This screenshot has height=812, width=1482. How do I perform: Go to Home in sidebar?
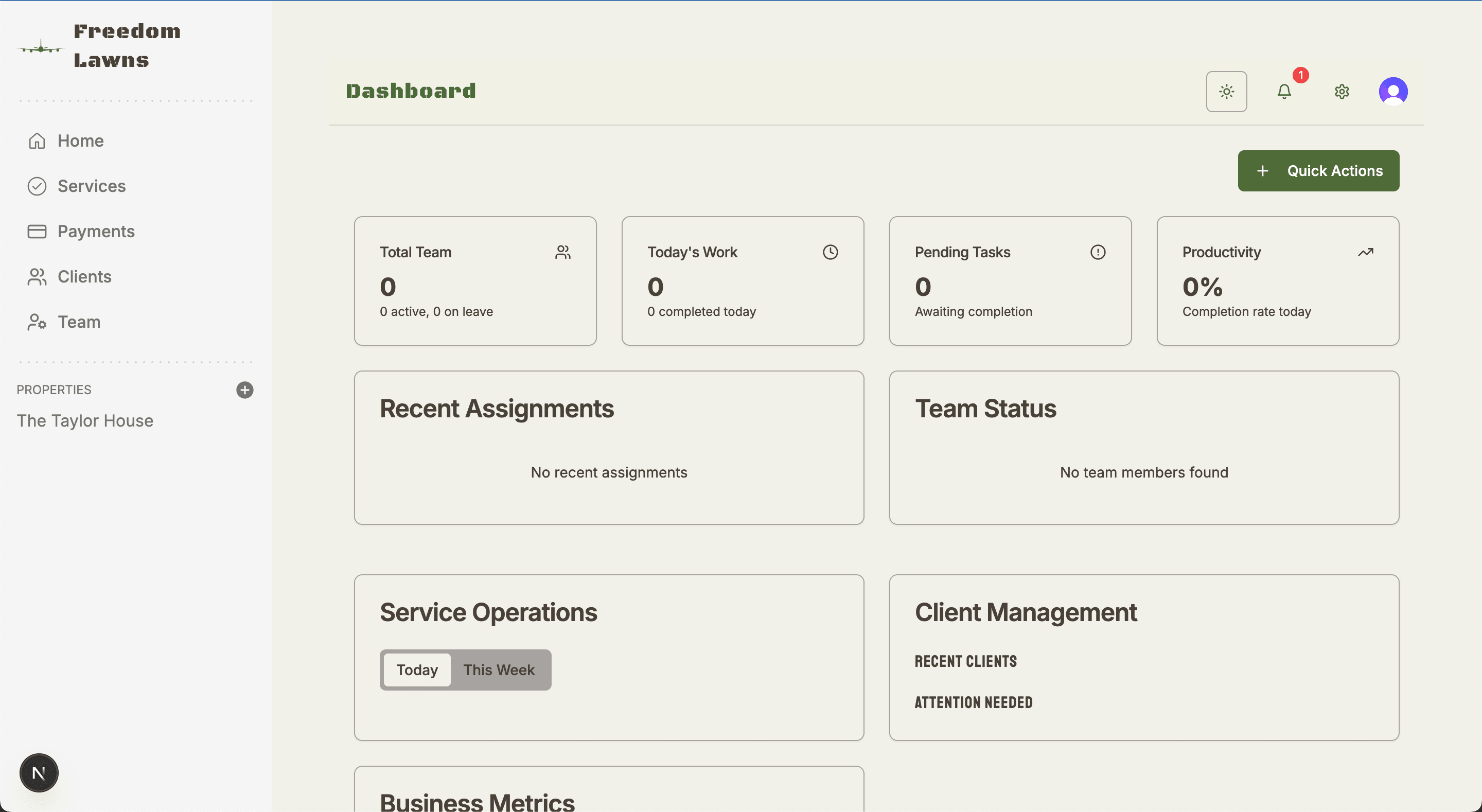coord(80,141)
